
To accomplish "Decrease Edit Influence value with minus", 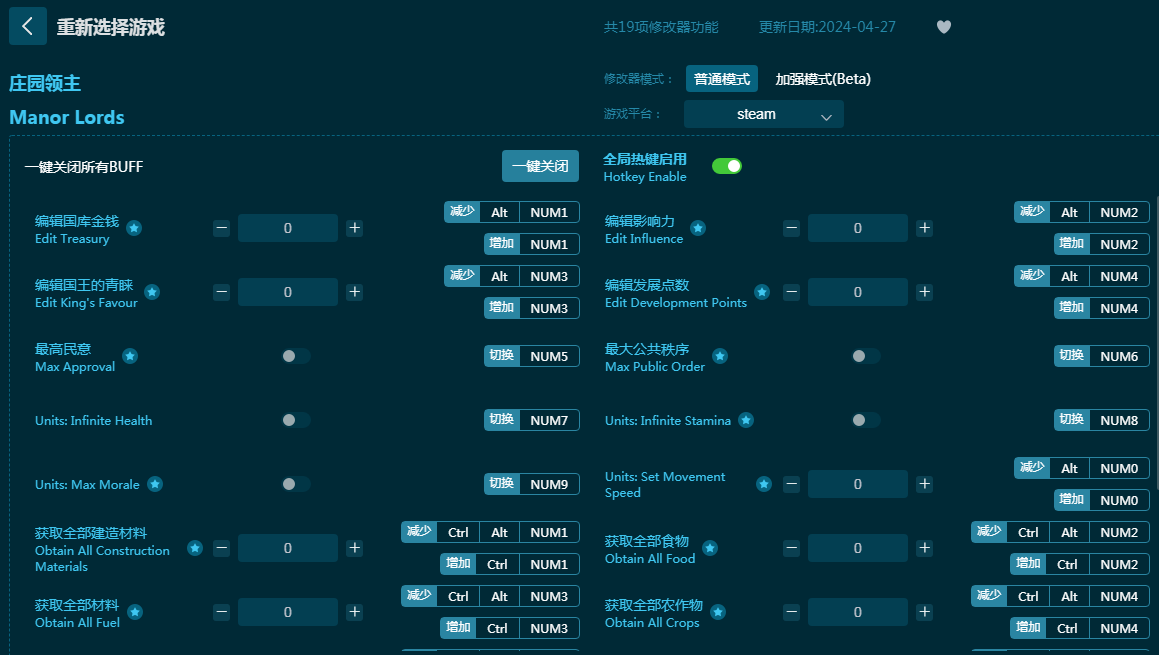I will (792, 228).
